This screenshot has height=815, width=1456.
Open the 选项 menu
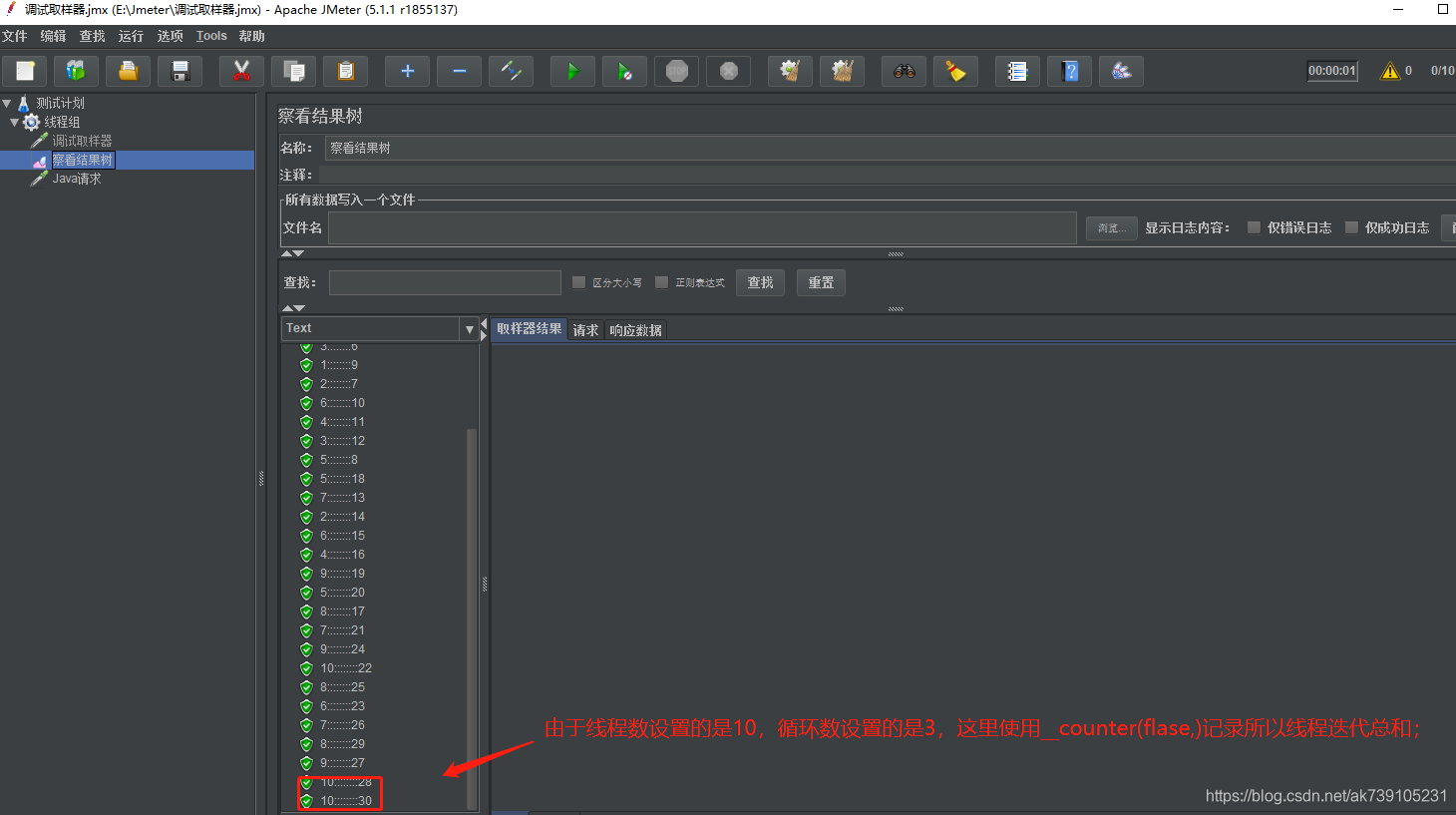click(x=171, y=36)
